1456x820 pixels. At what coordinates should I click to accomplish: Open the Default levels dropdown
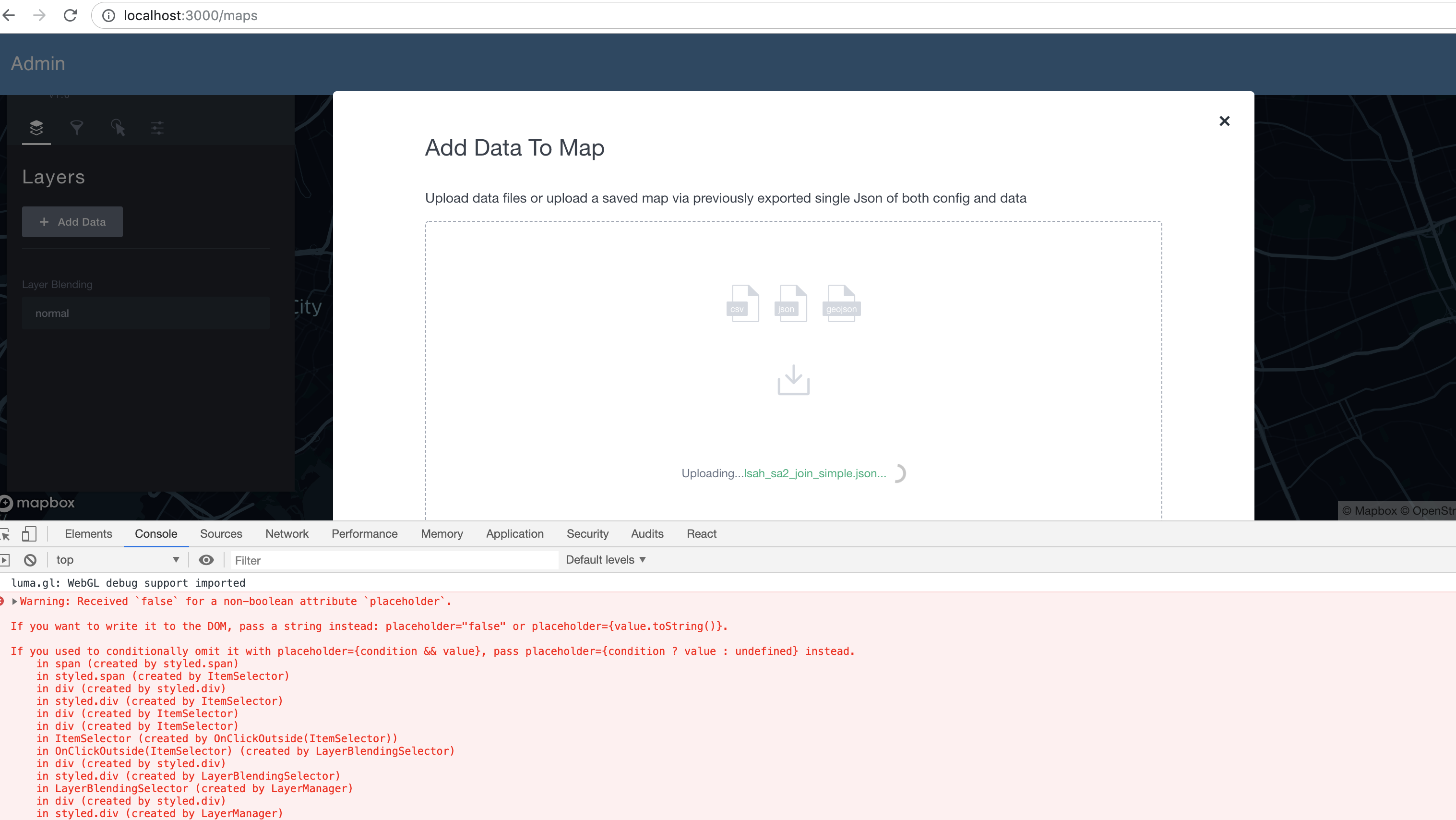point(605,559)
